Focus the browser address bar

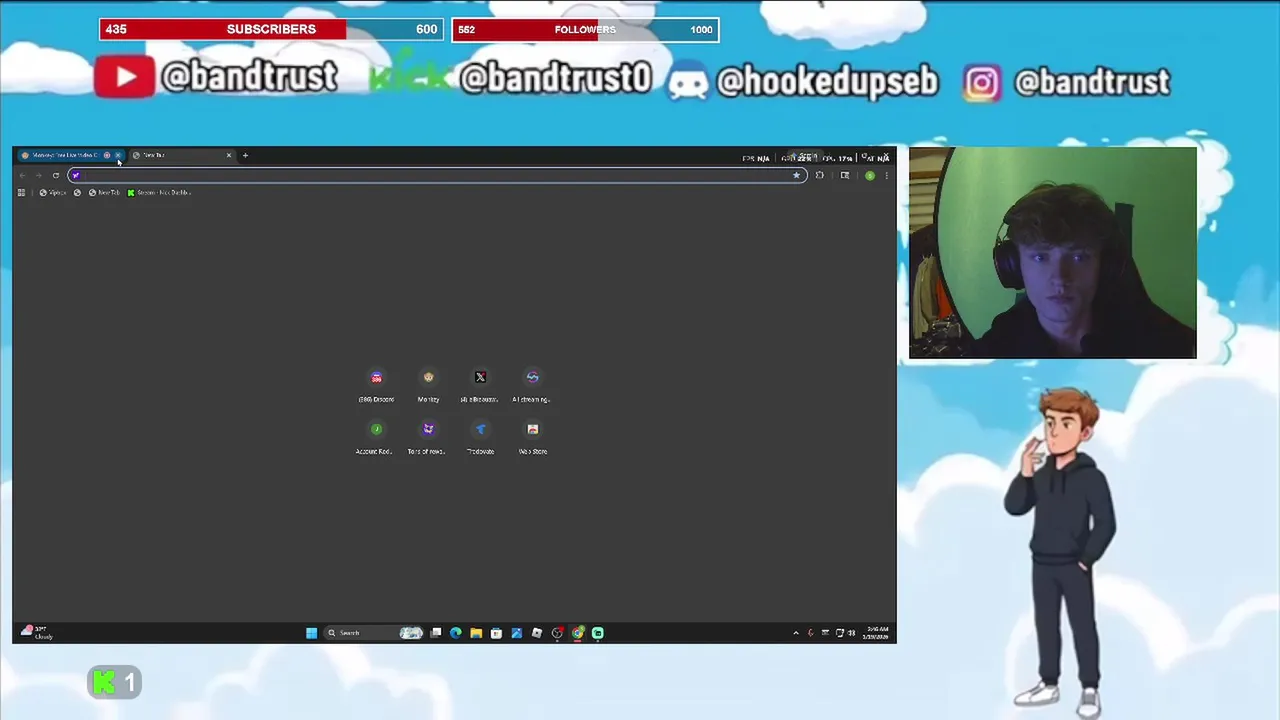(437, 175)
